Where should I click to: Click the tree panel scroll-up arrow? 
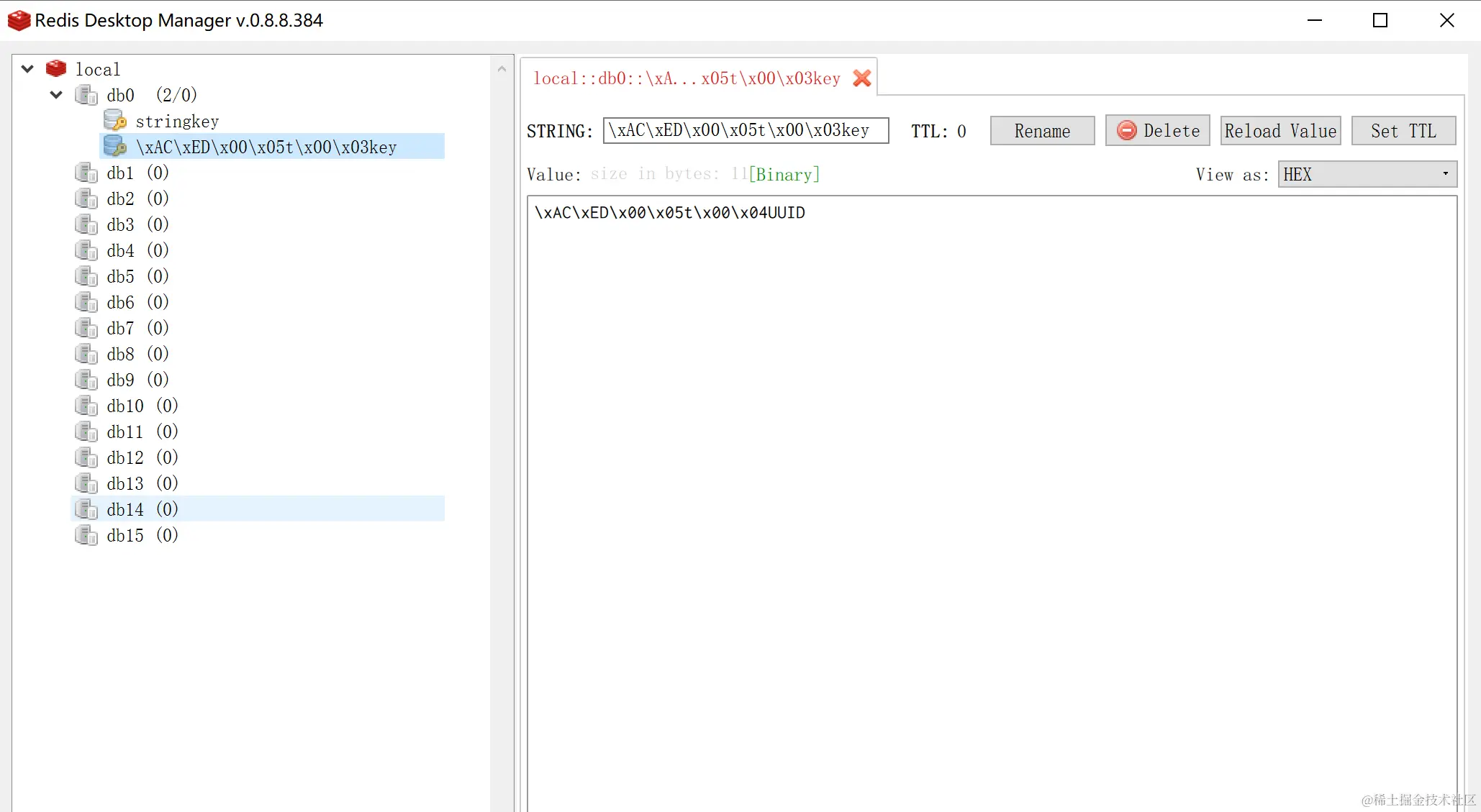pos(502,70)
